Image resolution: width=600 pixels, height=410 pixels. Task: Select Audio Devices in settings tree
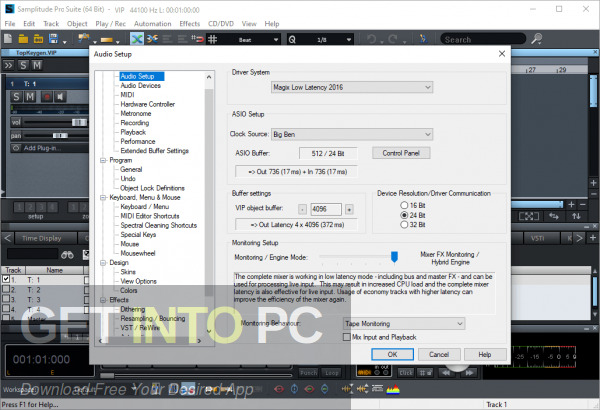tap(140, 86)
